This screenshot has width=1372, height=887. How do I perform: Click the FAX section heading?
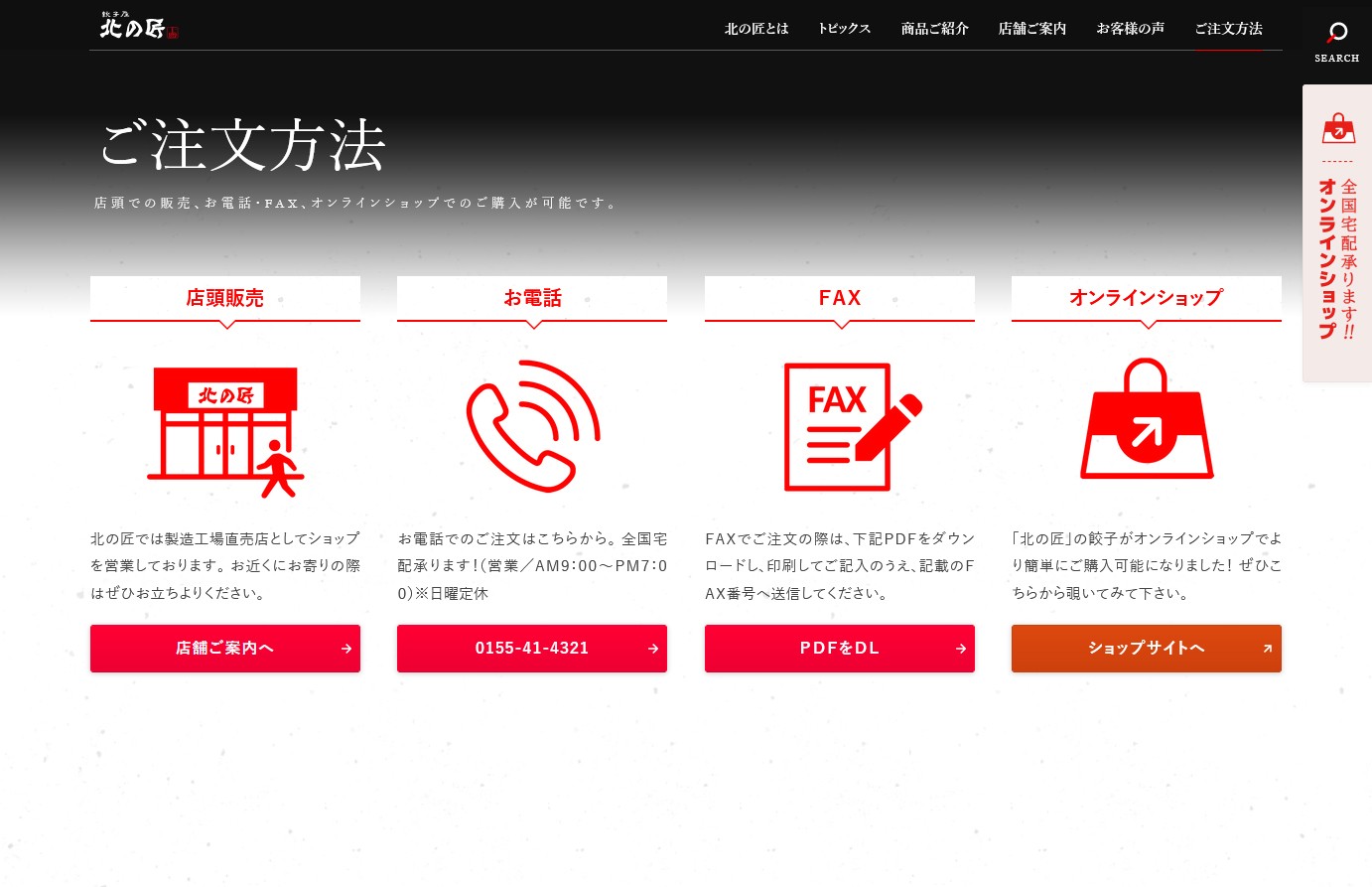click(840, 298)
